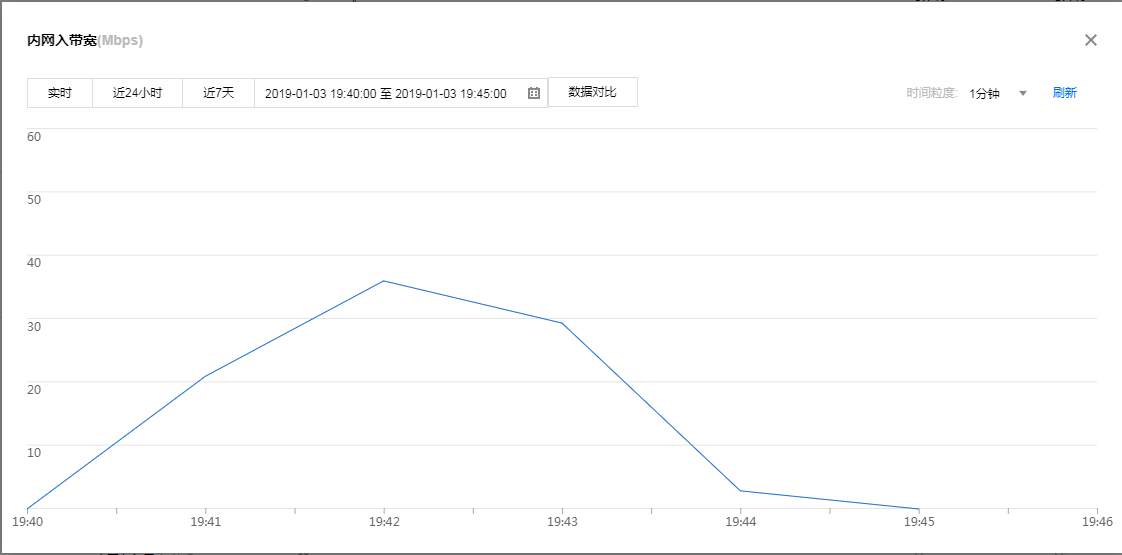
Task: Click the peak data point at 19:42
Action: [x=384, y=281]
